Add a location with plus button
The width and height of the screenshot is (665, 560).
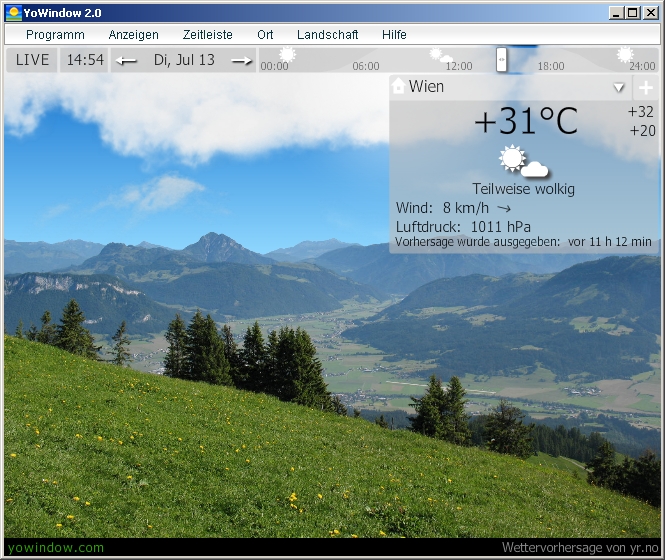coord(645,88)
